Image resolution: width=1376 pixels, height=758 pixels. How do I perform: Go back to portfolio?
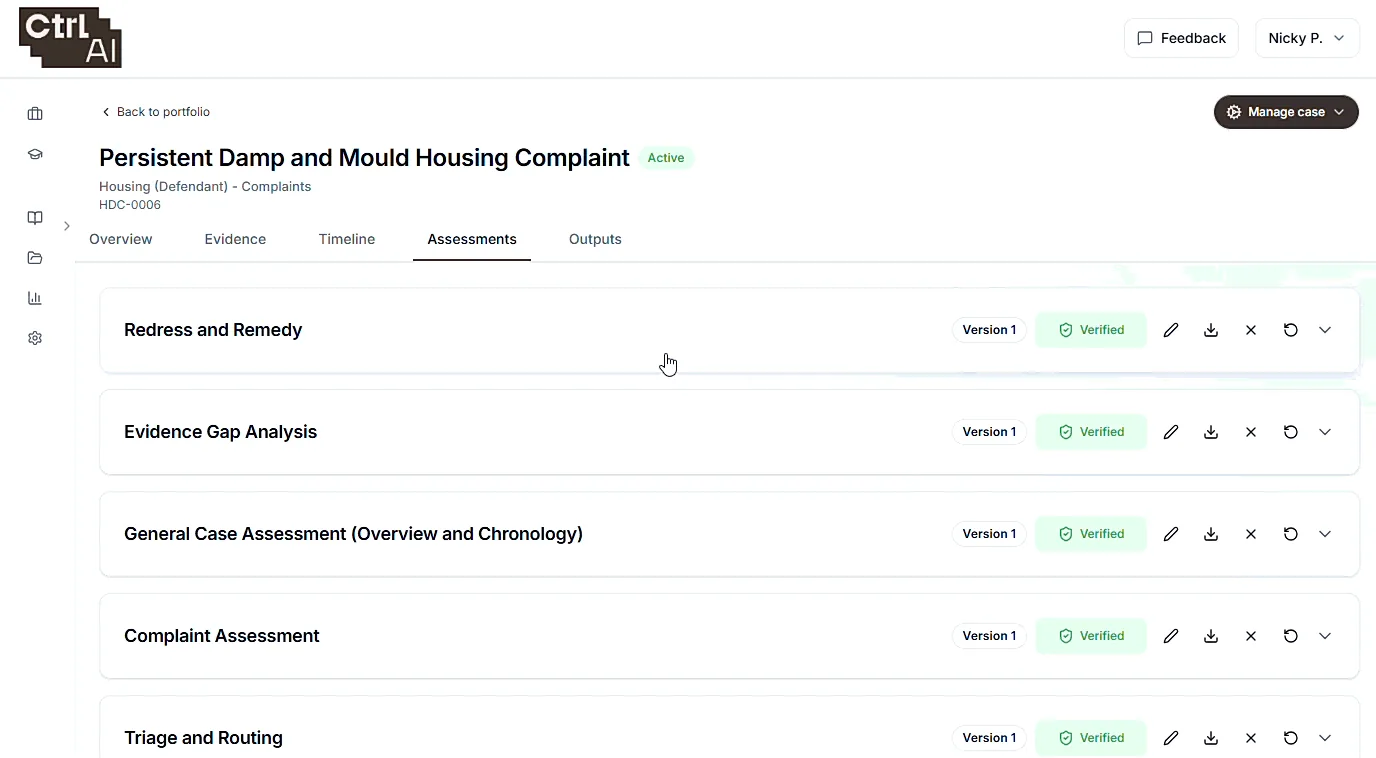tap(156, 112)
